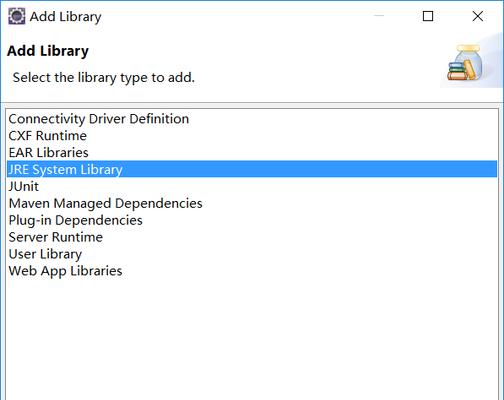Click the Eclipse icon in the title bar
This screenshot has height=400, width=504.
[x=16, y=16]
